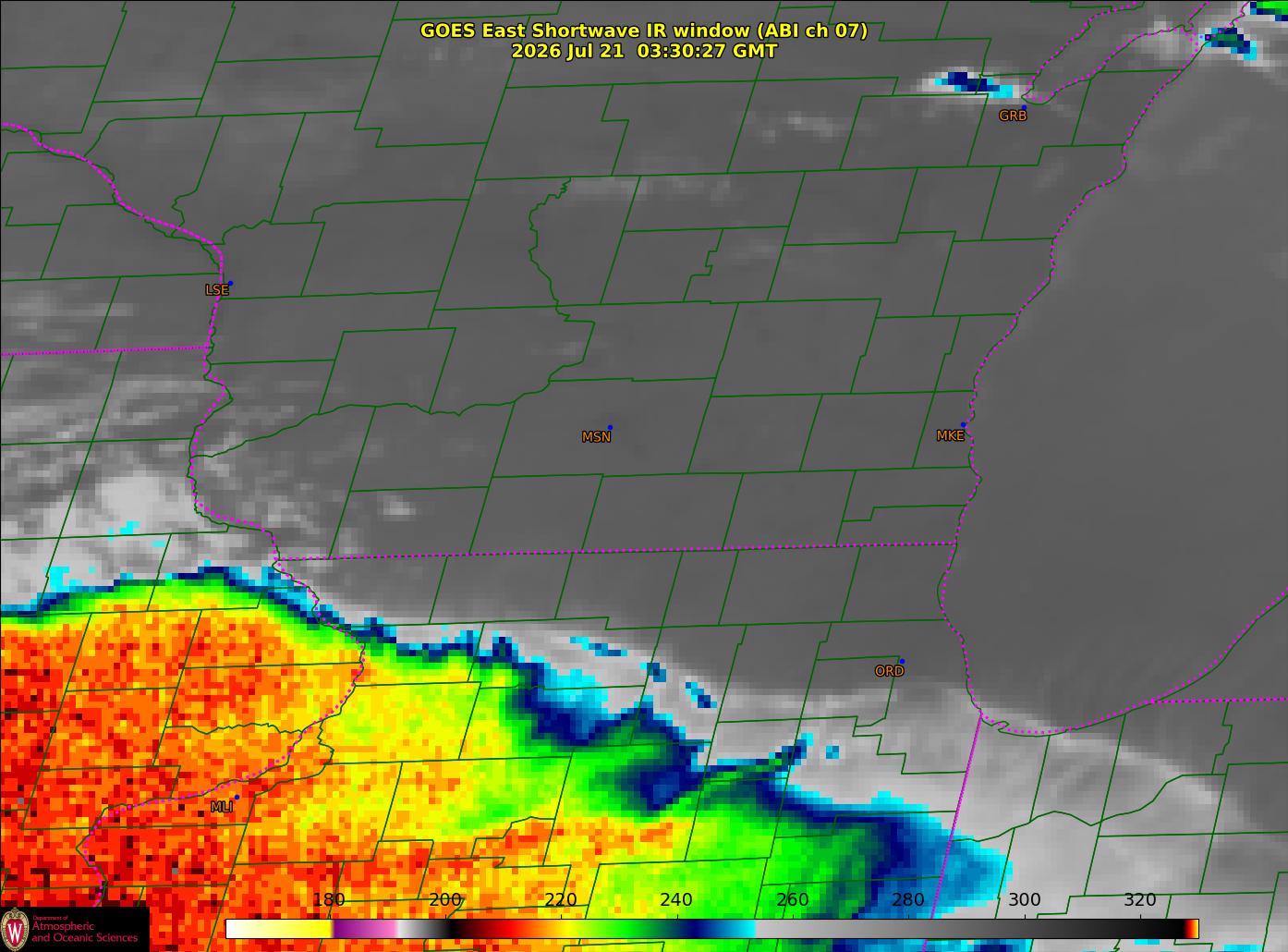Click the ORD station marker label

tap(889, 671)
